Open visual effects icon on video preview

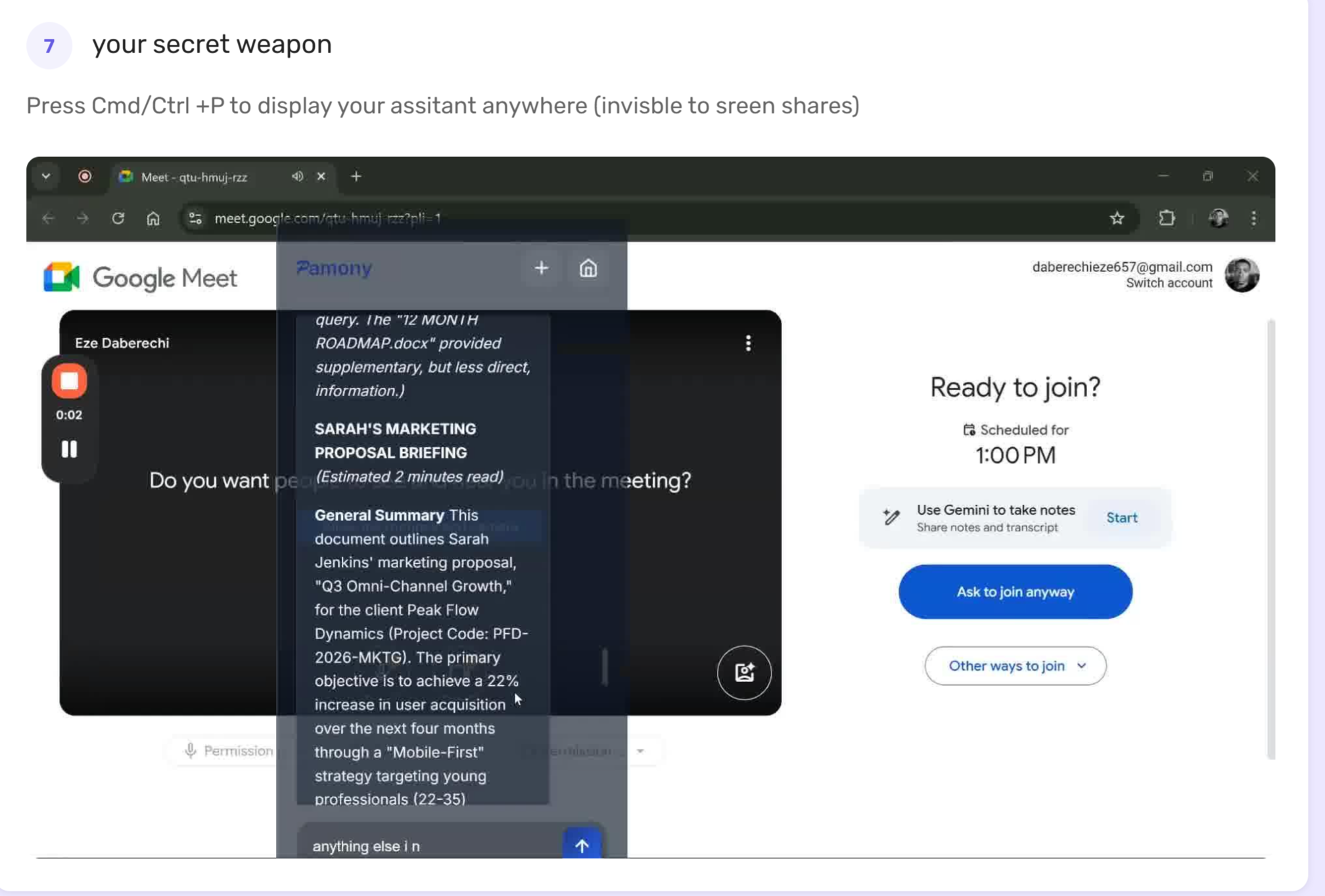[x=743, y=672]
